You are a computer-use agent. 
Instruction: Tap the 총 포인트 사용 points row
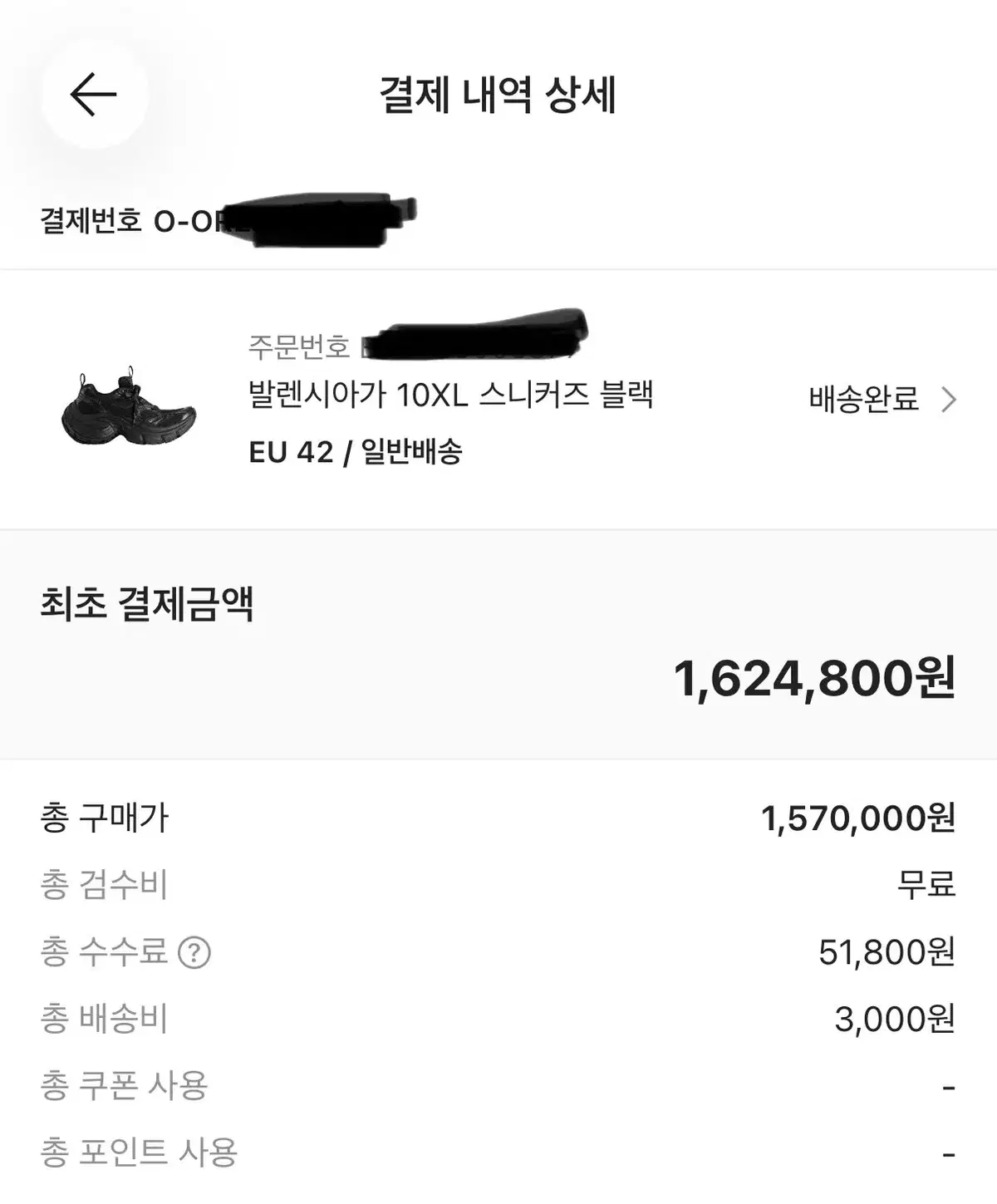pyautogui.click(x=498, y=1152)
